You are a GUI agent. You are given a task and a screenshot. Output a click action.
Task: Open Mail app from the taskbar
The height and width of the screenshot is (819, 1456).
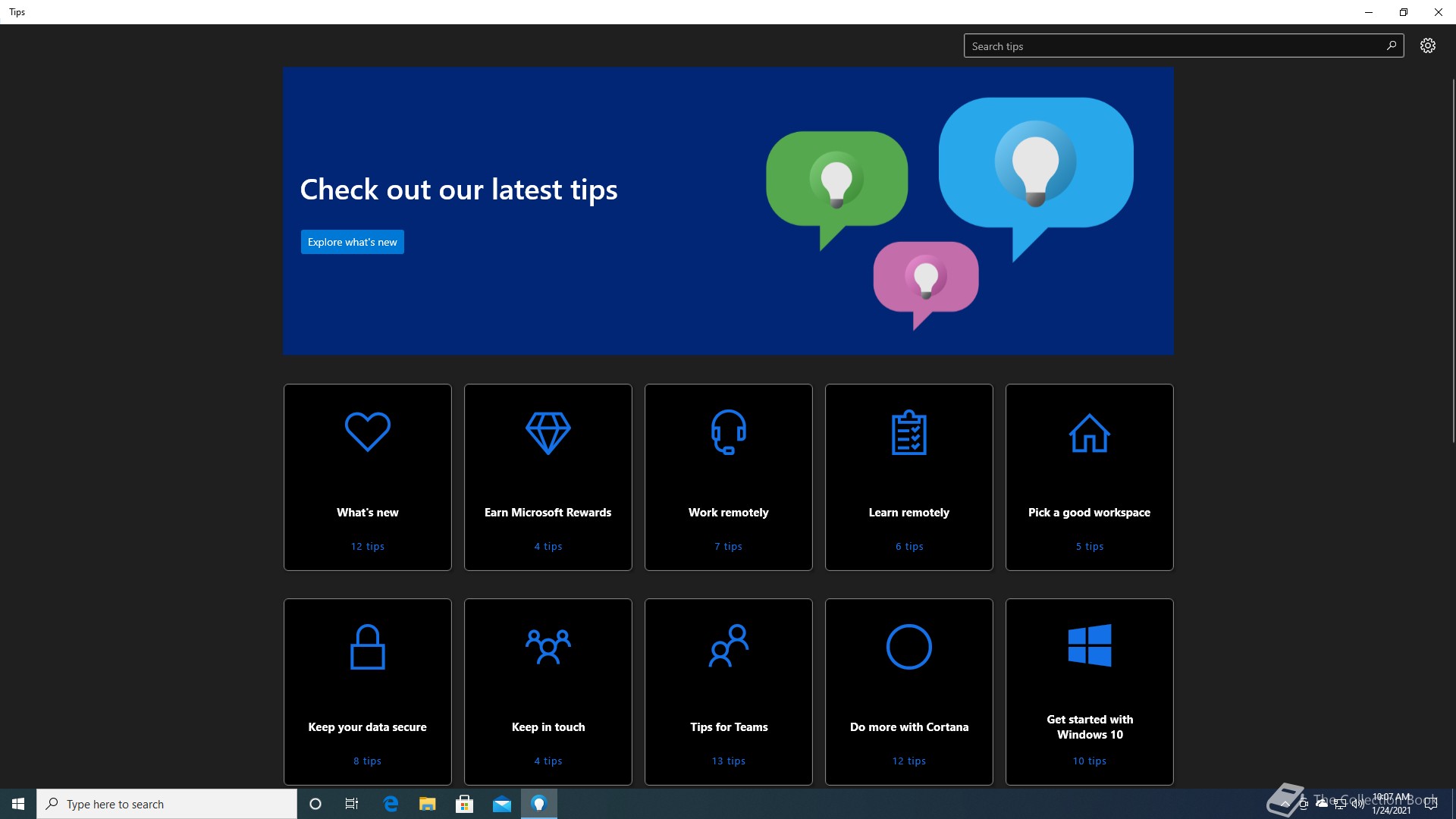501,804
